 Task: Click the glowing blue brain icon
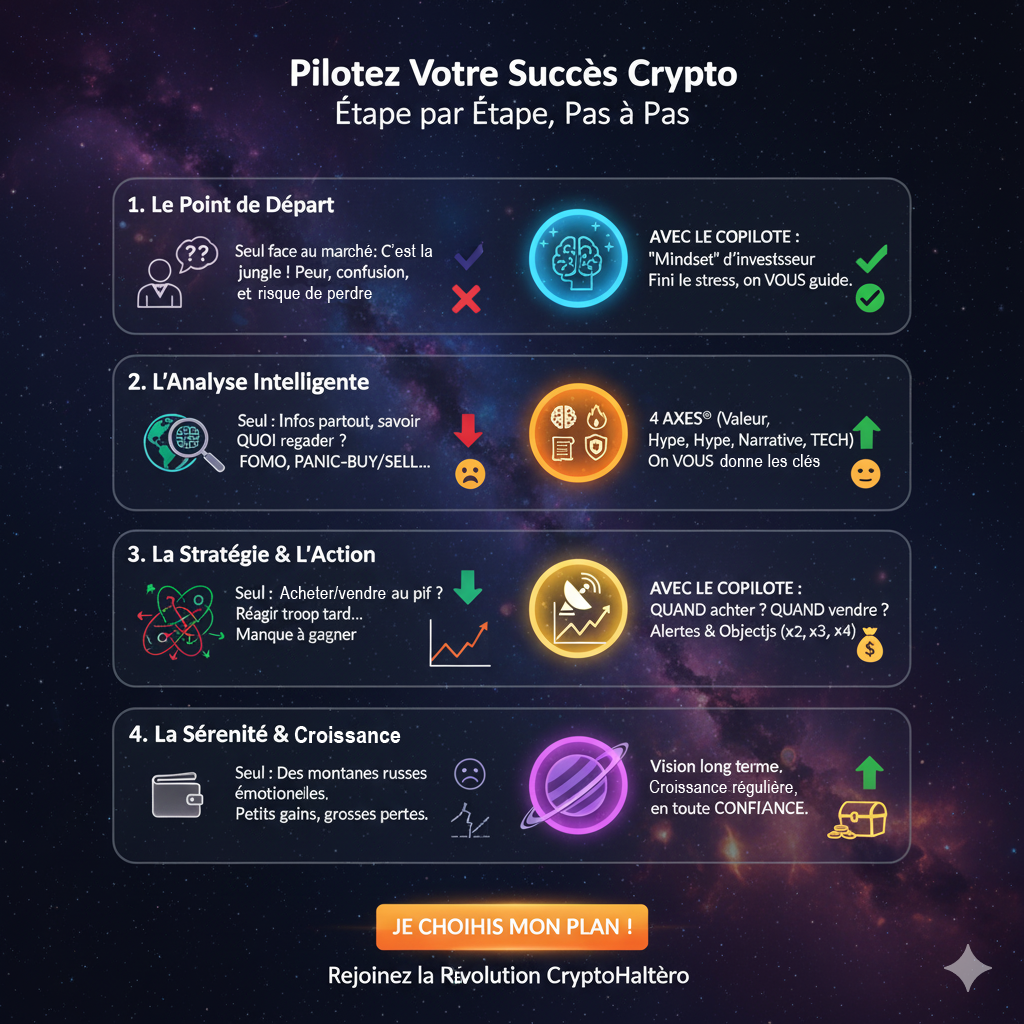click(576, 257)
